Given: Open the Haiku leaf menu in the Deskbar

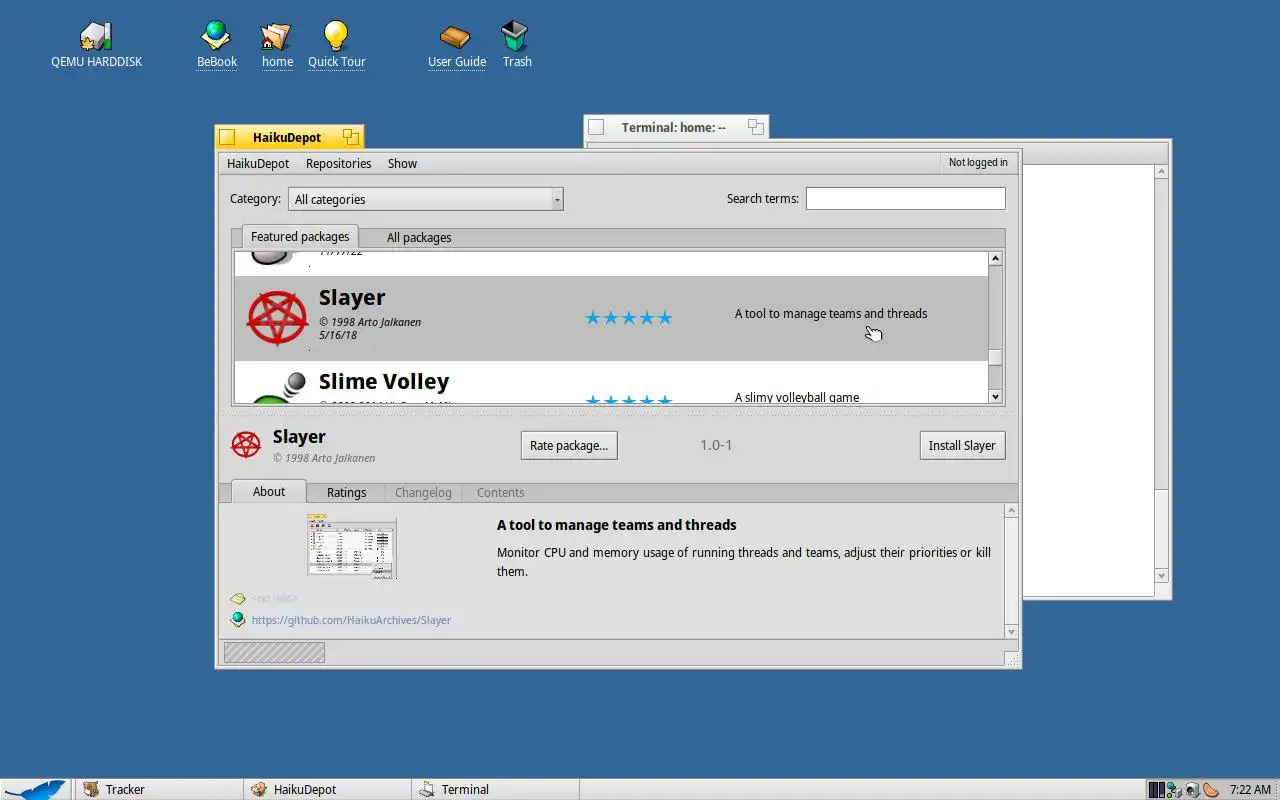Looking at the screenshot, I should coord(36,789).
